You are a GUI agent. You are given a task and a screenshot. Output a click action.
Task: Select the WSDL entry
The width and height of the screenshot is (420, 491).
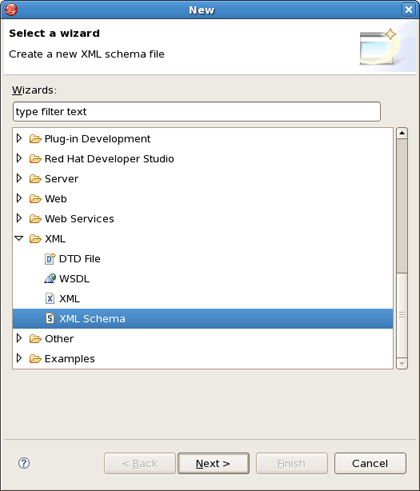pos(74,279)
